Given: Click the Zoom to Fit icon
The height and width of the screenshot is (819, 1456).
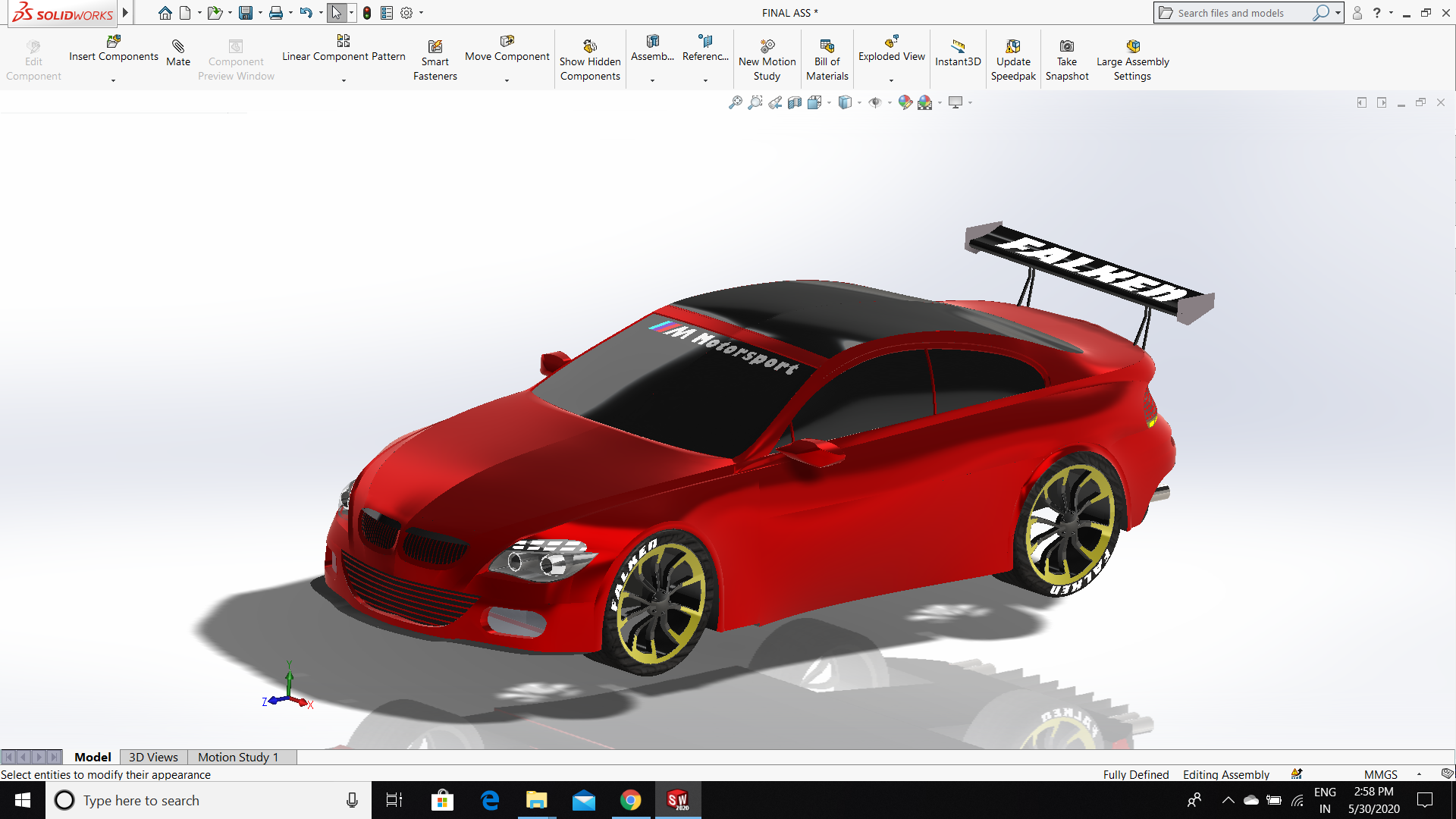Looking at the screenshot, I should (x=735, y=102).
